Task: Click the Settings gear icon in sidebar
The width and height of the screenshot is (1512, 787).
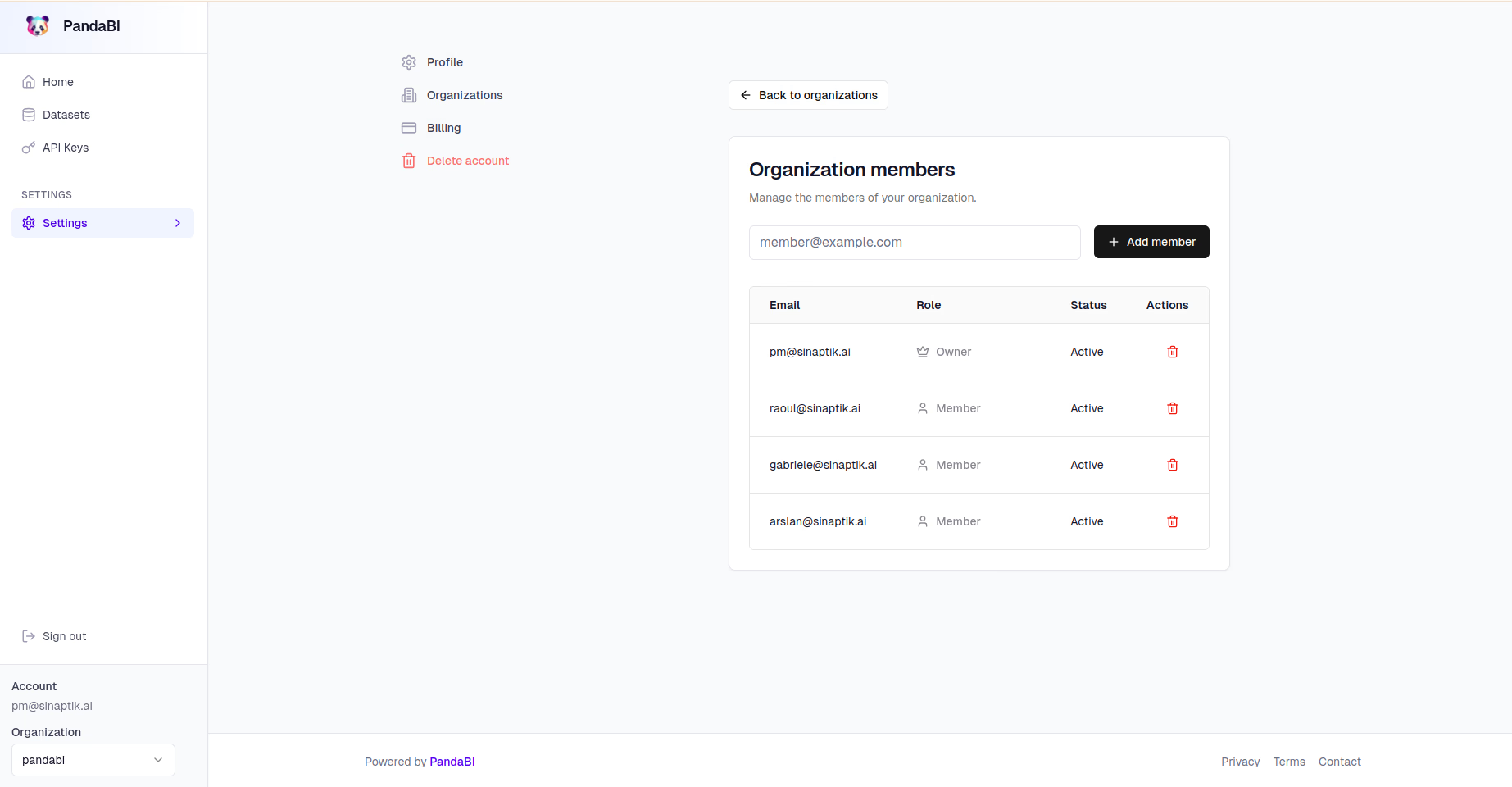Action: pos(29,223)
